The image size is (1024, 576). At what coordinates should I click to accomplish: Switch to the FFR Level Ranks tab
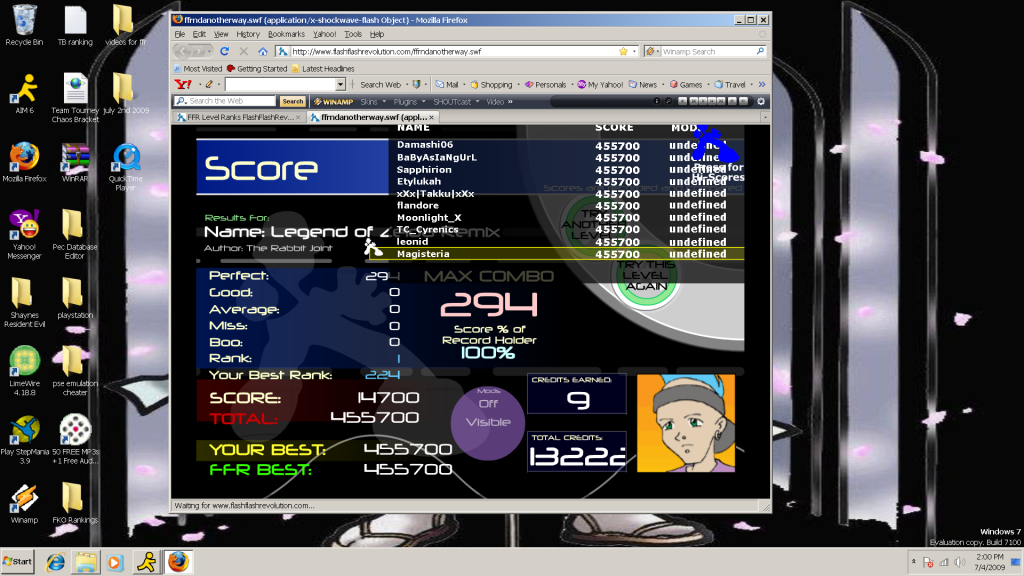(240, 117)
